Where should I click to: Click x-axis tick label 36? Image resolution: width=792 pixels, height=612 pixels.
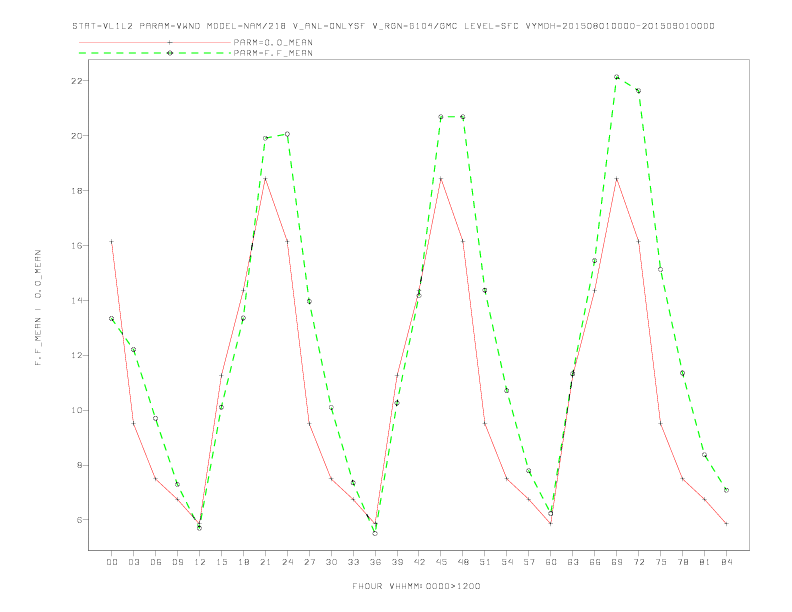pos(375,562)
